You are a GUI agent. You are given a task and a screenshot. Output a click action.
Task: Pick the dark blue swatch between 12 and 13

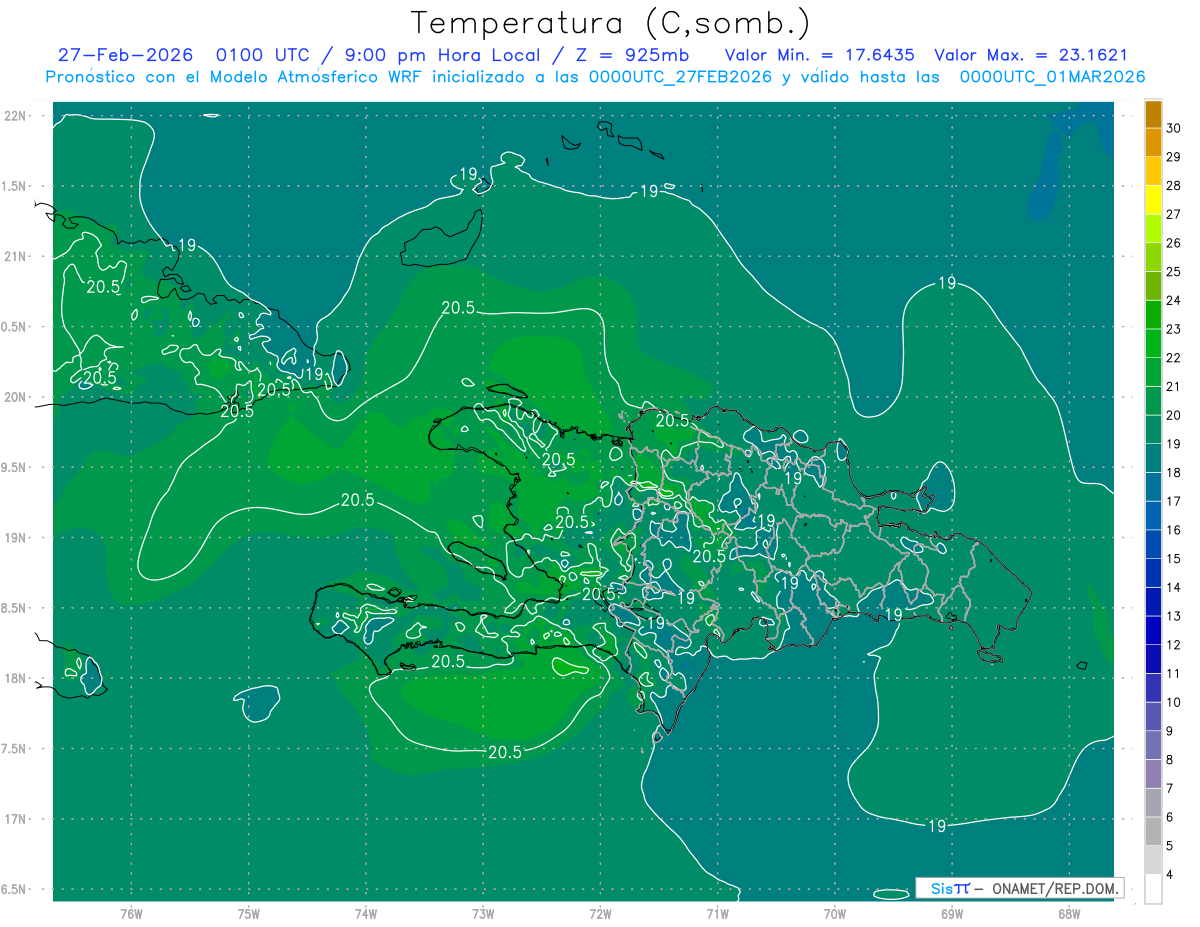pos(1153,630)
